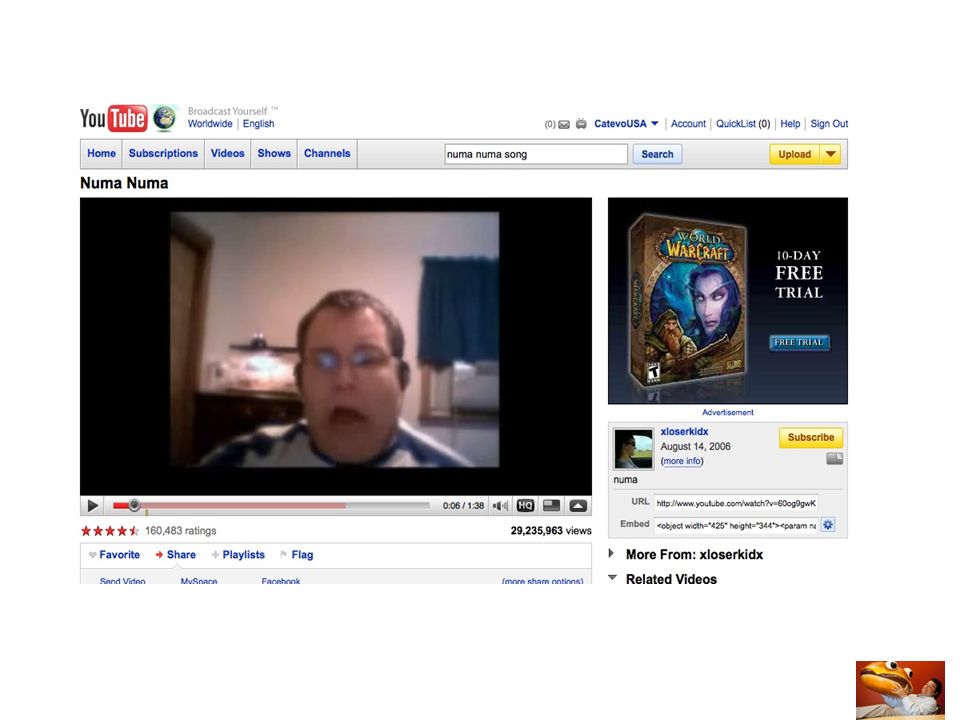Click the Help link
960x720 pixels.
pyautogui.click(x=790, y=124)
